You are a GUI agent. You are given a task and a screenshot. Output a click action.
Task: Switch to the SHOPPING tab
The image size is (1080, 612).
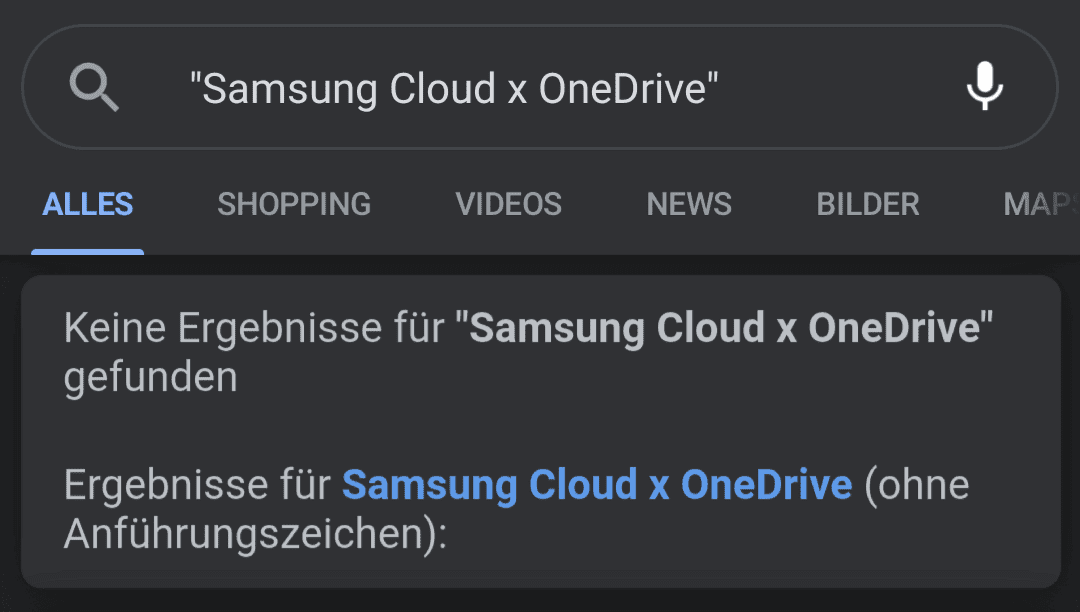(294, 204)
